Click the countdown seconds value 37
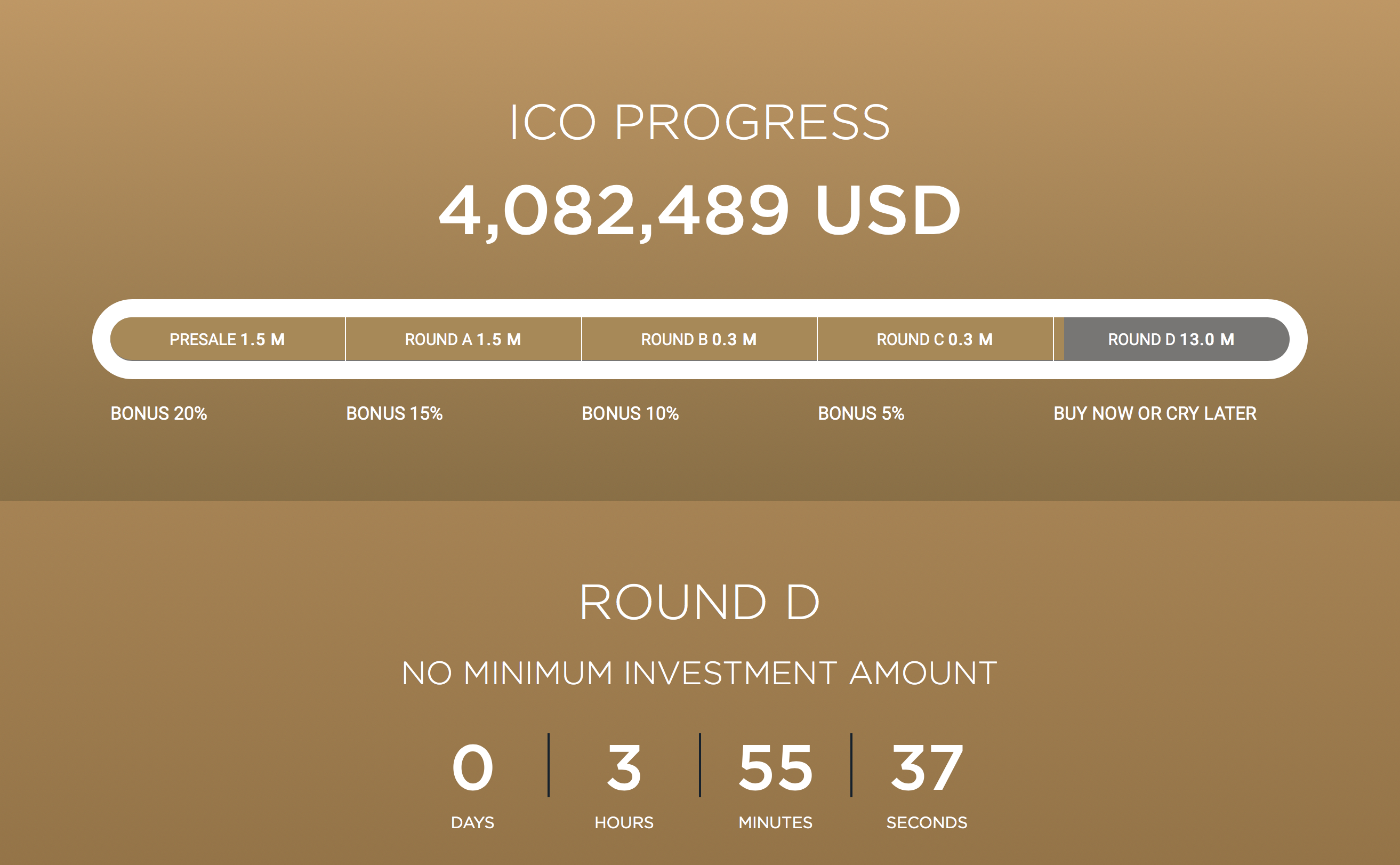1400x865 pixels. pos(927,767)
